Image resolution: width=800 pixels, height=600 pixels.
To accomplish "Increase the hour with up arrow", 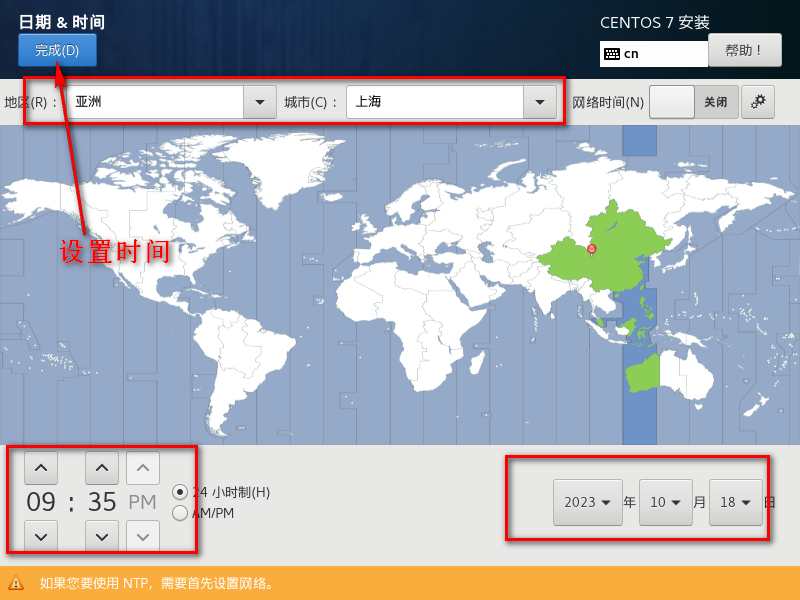I will (x=41, y=468).
